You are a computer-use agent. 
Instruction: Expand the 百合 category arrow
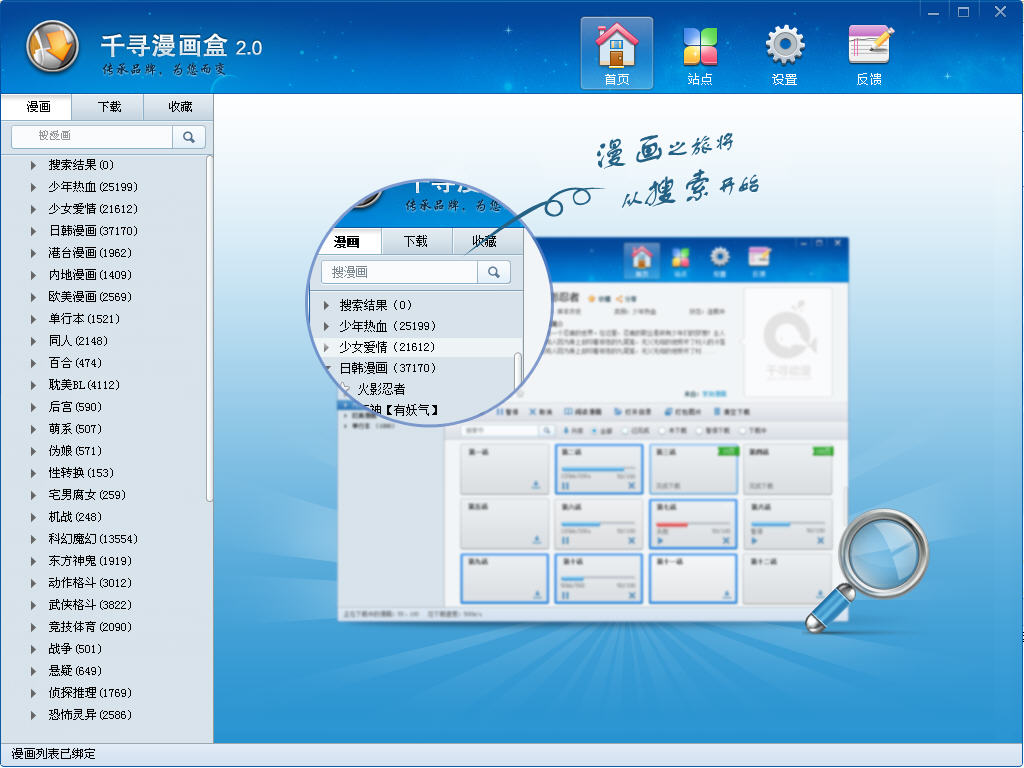click(x=33, y=363)
